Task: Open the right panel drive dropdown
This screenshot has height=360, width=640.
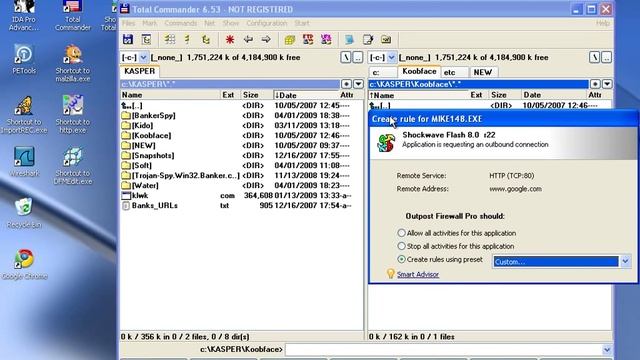Action: pyautogui.click(x=391, y=58)
